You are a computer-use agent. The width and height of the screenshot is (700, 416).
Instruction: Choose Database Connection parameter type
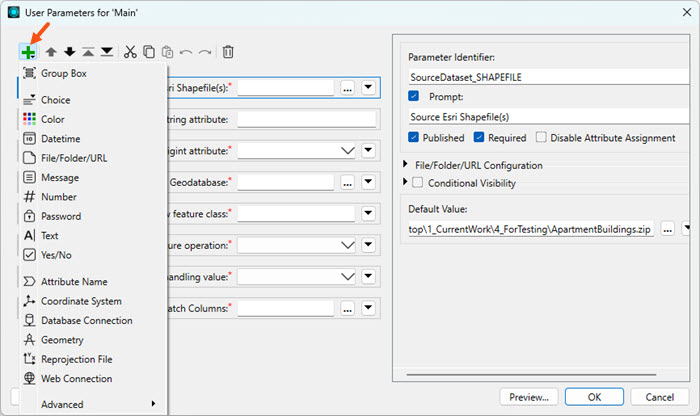point(86,320)
